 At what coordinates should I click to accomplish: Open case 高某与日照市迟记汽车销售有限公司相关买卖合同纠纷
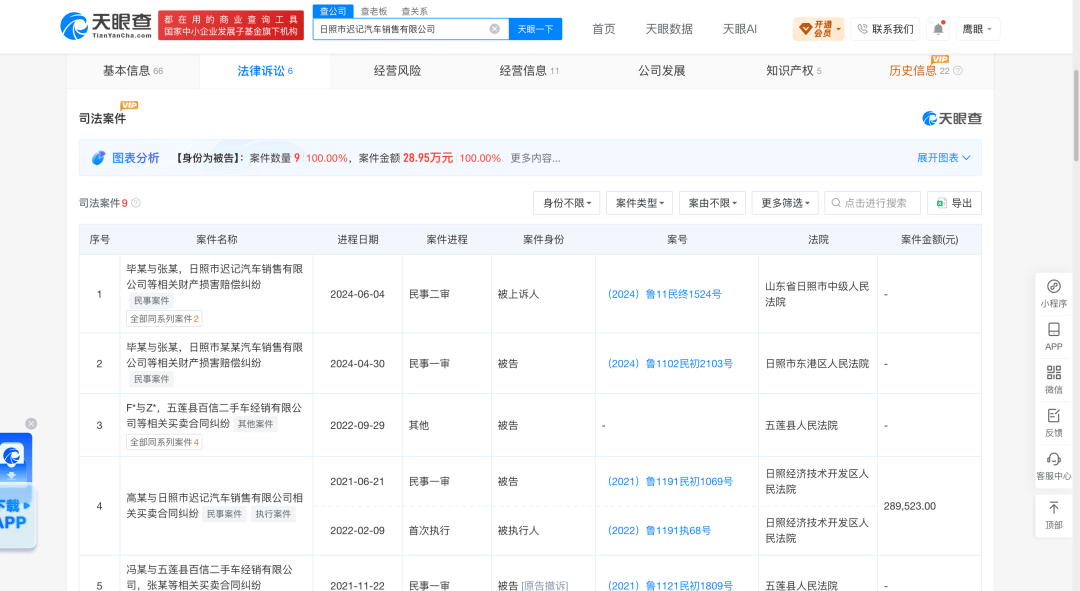click(x=214, y=506)
